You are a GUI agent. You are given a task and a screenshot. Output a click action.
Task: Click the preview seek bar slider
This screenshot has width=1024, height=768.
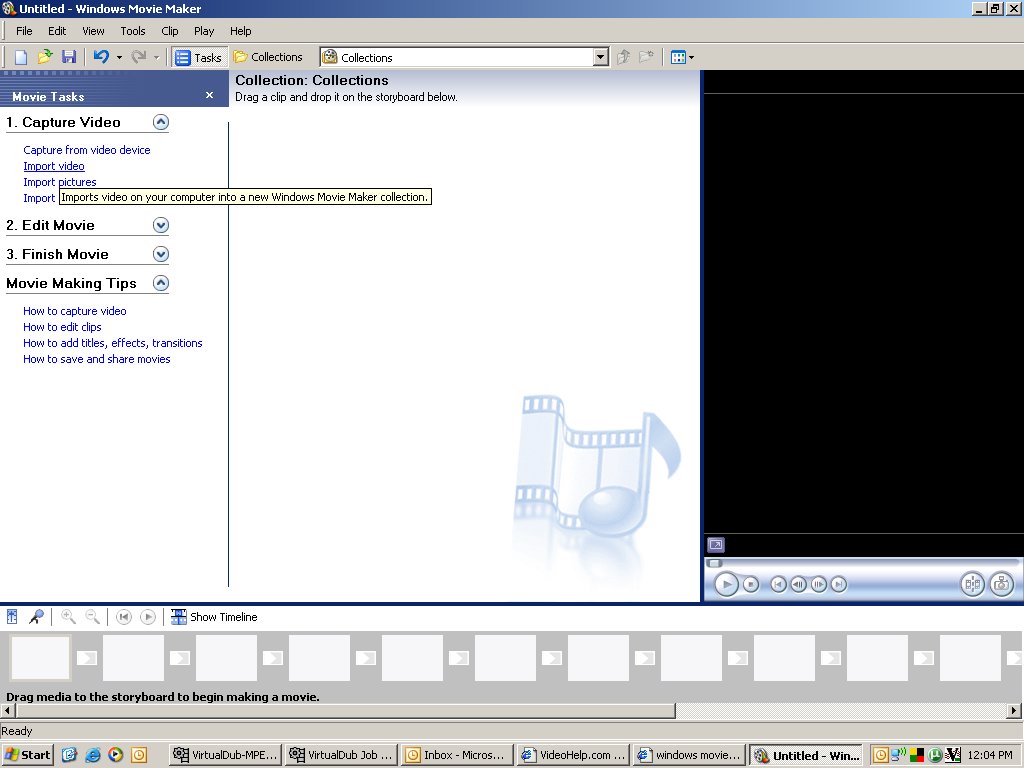715,564
